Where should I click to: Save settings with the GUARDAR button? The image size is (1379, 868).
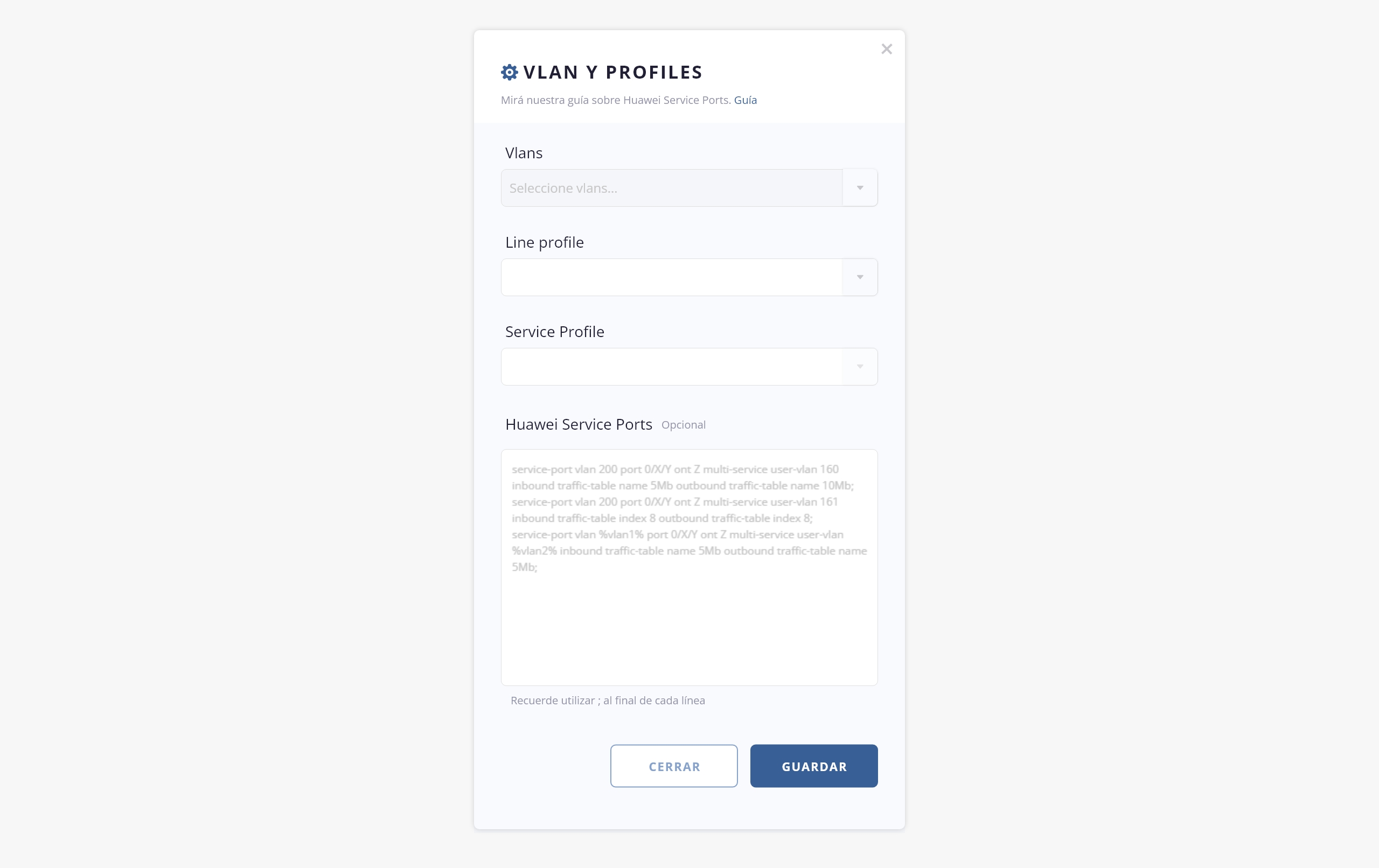tap(813, 766)
